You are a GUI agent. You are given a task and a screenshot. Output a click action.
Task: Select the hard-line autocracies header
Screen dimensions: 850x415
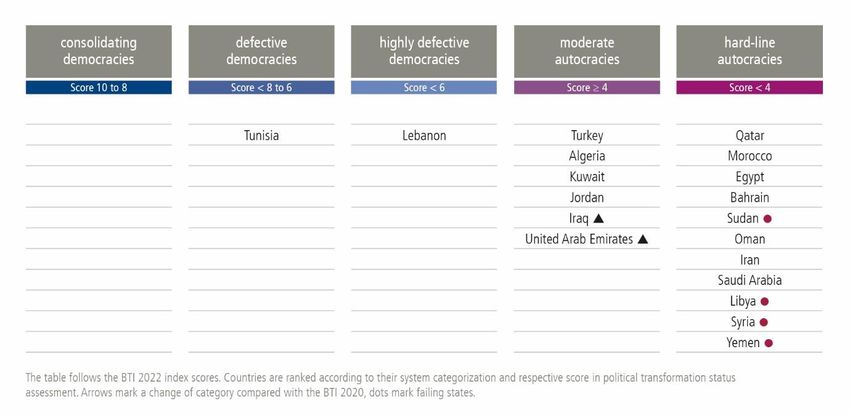tap(750, 51)
